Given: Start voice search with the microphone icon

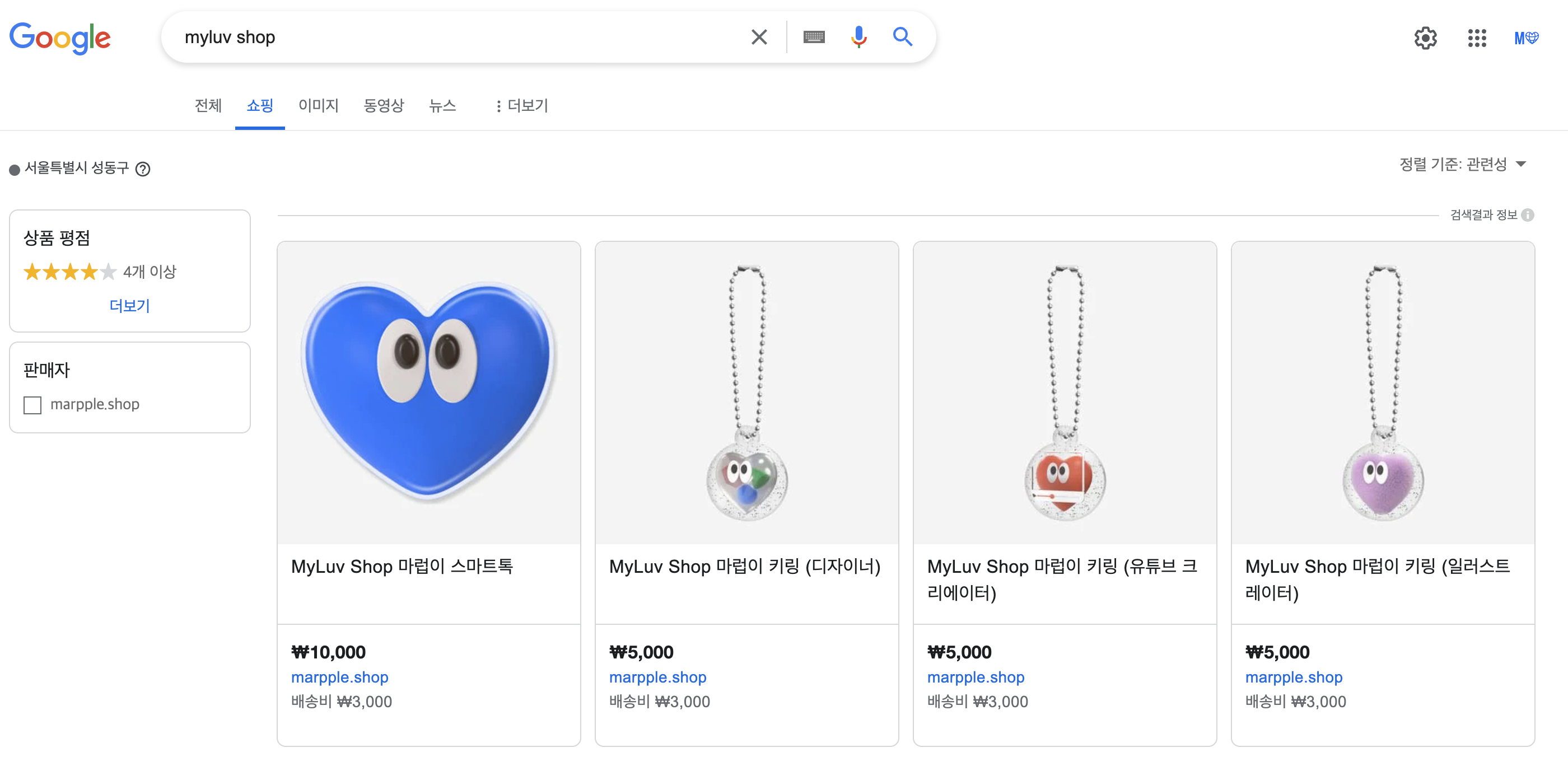Looking at the screenshot, I should click(858, 37).
